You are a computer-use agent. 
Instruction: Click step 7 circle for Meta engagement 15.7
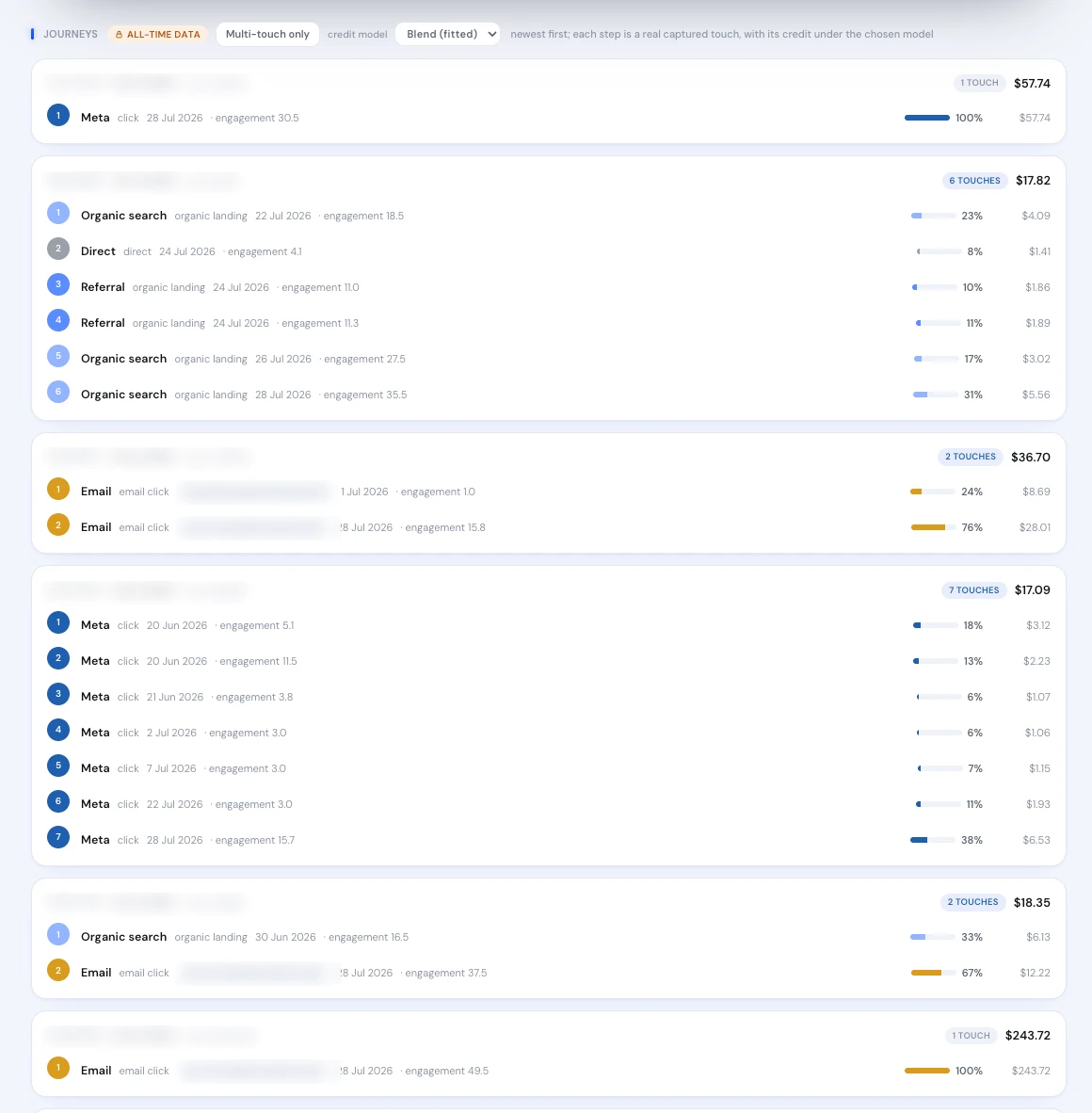coord(58,837)
